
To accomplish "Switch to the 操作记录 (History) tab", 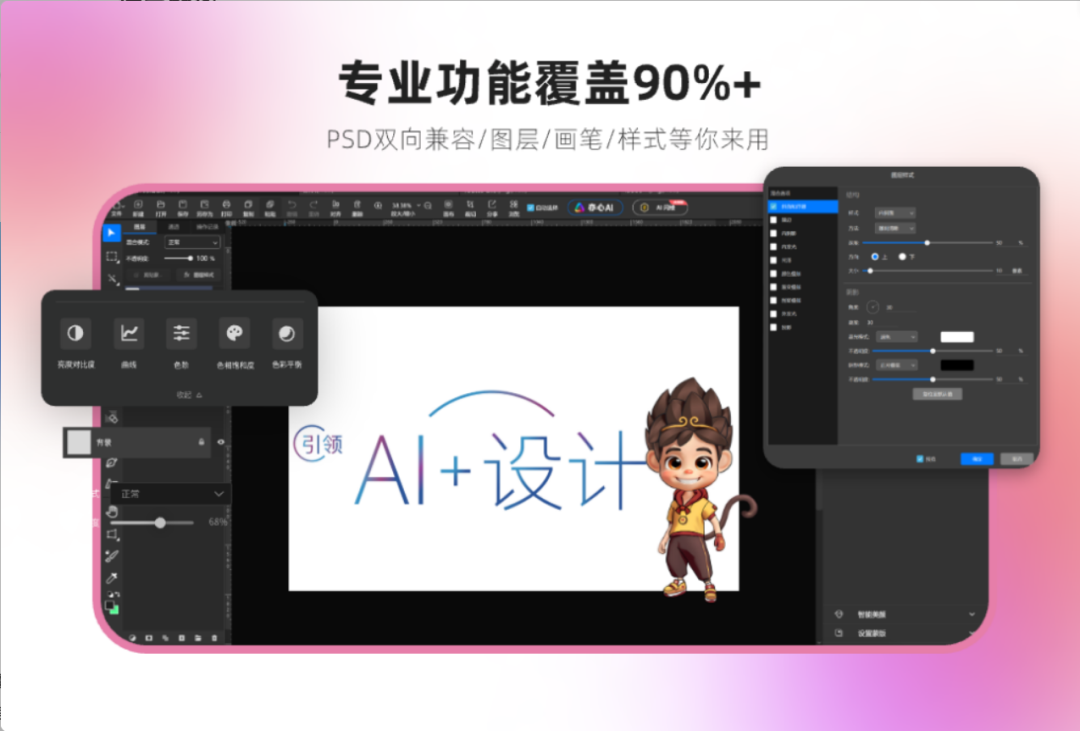I will pos(207,227).
